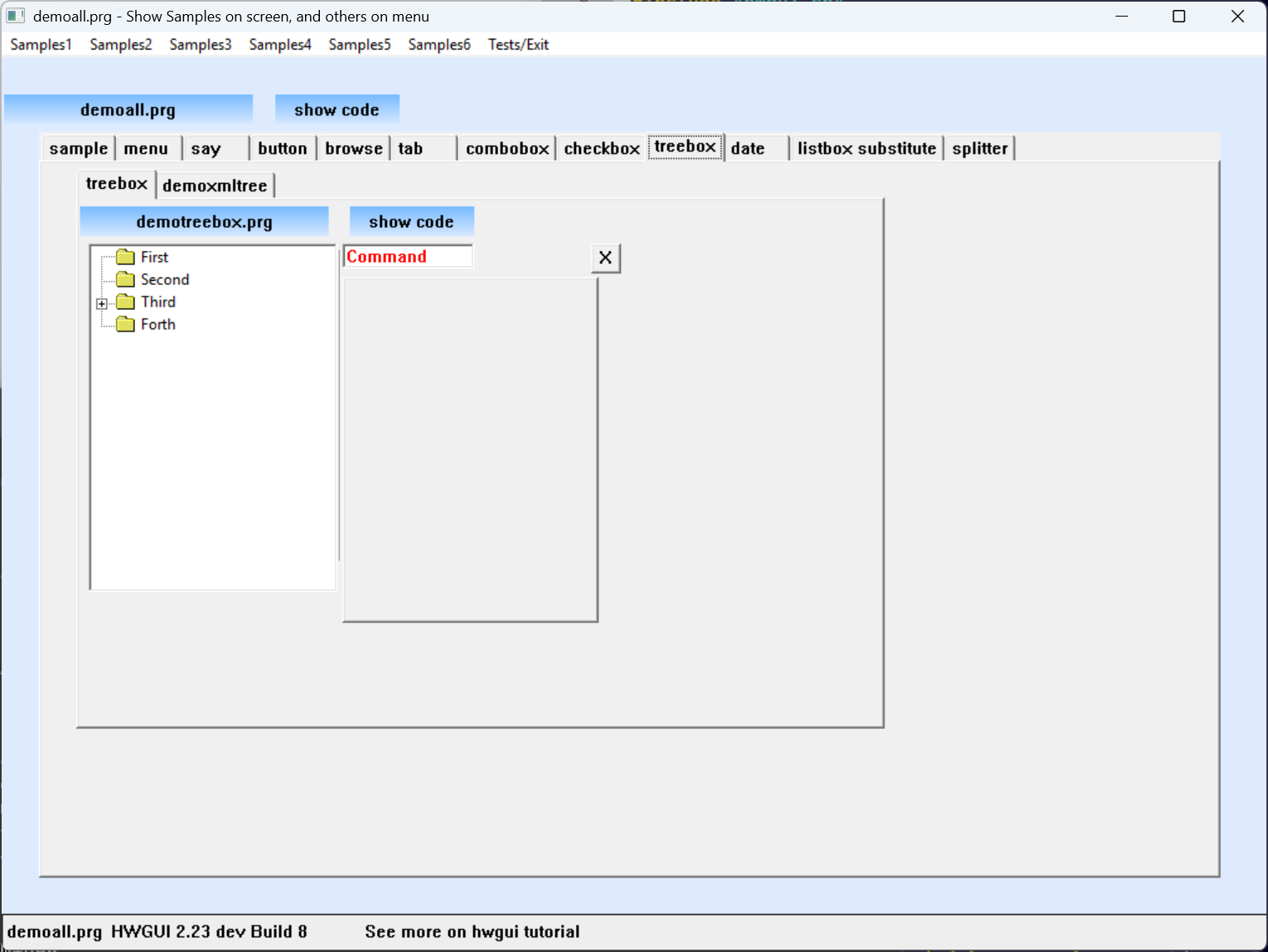
Task: Click the application icon in title bar
Action: (x=16, y=16)
